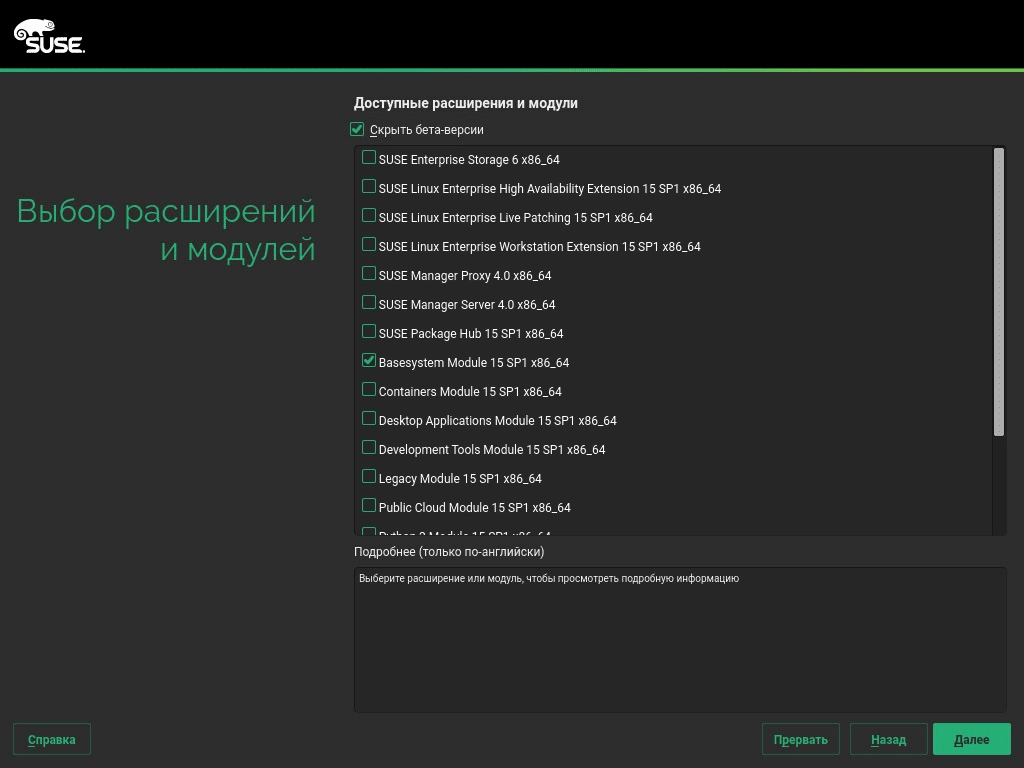The image size is (1024, 768).
Task: Uncheck the Скрыть бета-версии checkbox
Action: tap(357, 129)
